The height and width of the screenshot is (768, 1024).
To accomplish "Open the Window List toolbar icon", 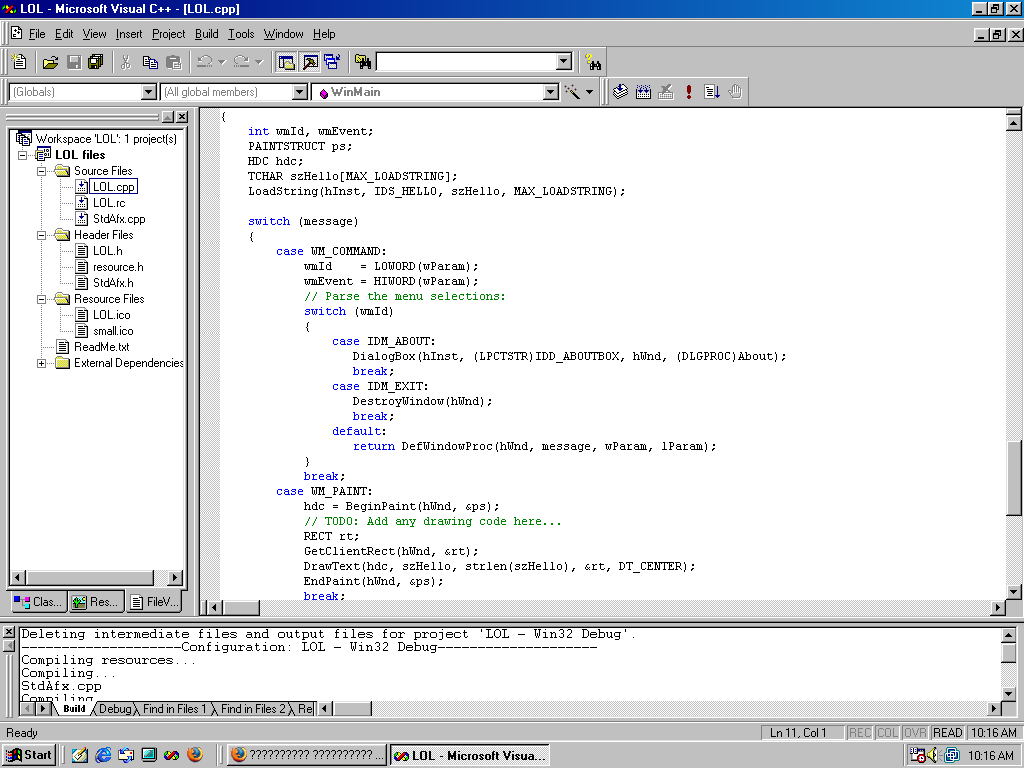I will (x=332, y=61).
